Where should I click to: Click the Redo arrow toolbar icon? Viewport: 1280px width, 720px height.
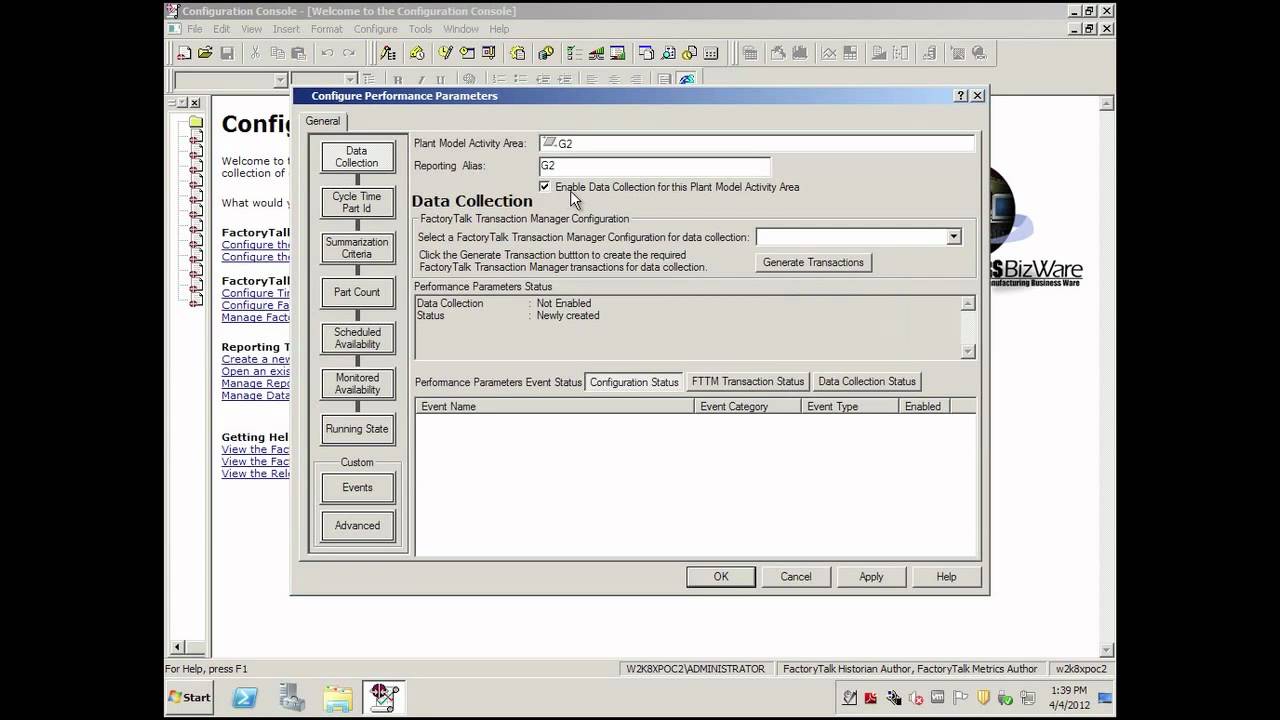tap(348, 53)
